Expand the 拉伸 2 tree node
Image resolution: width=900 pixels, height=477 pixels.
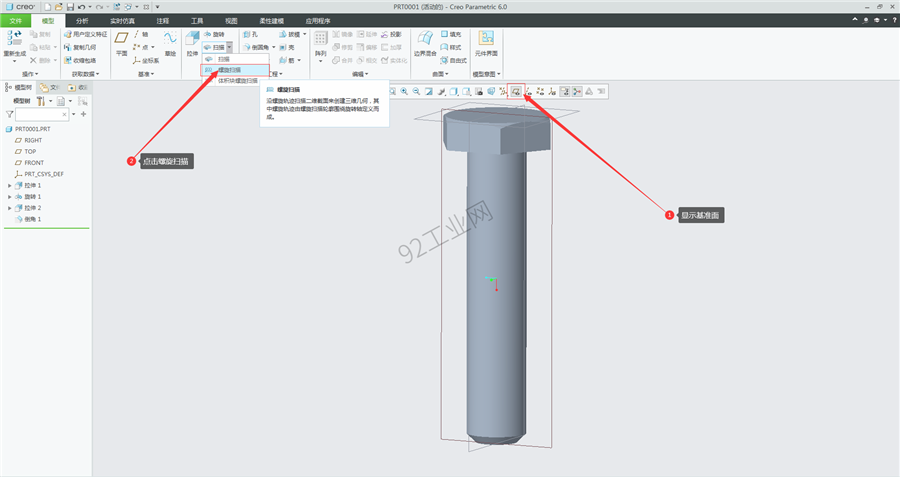pyautogui.click(x=9, y=208)
